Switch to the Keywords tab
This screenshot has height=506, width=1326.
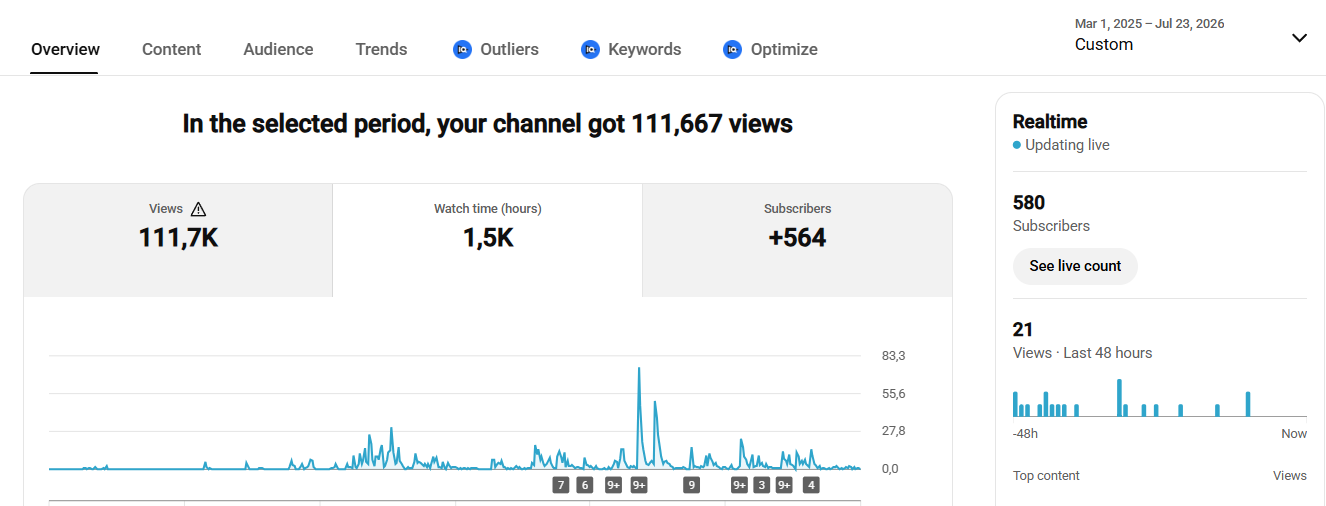631,49
